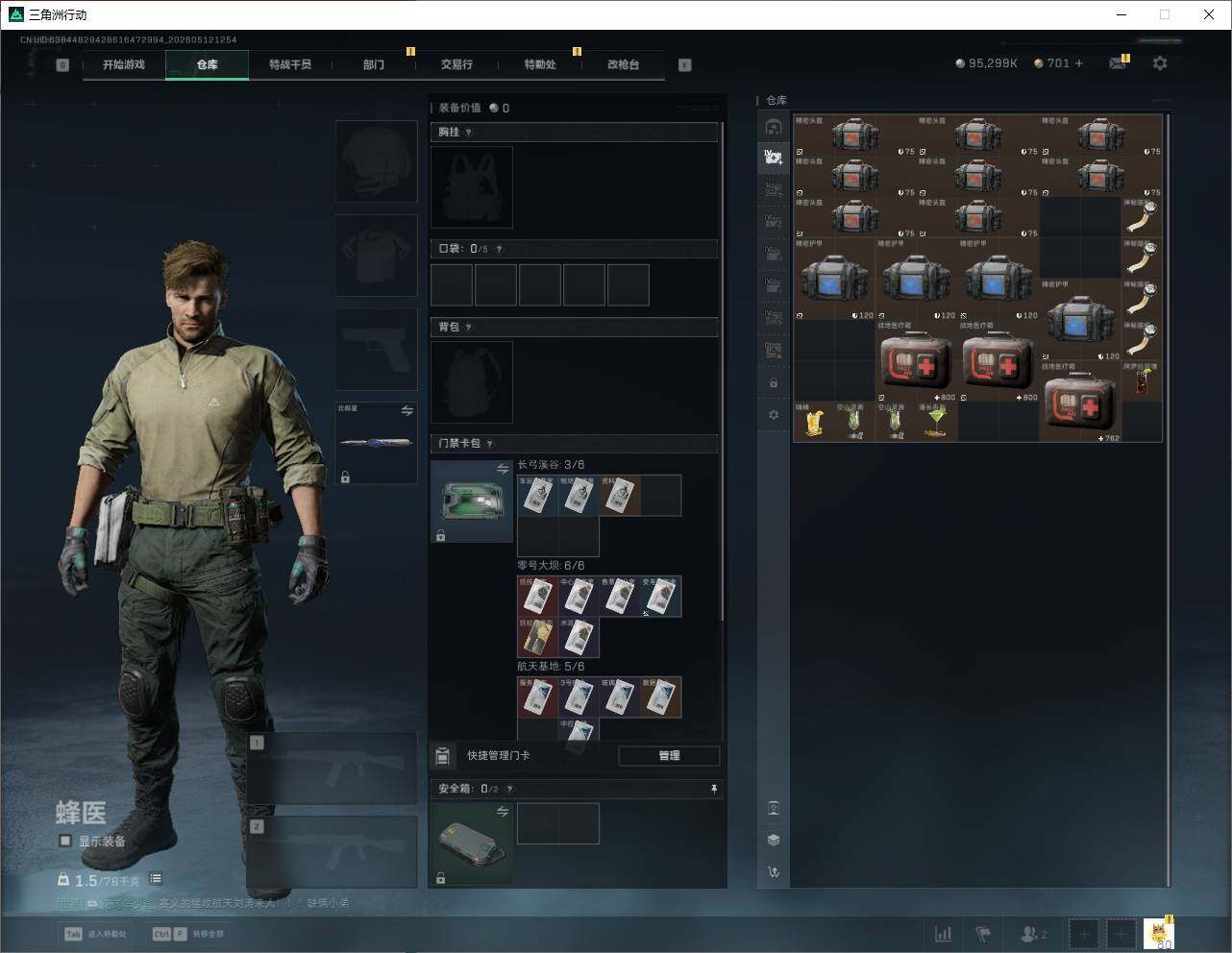Viewport: 1232px width, 953px height.
Task: Switch to the 开始游戏 tab
Action: pos(124,64)
